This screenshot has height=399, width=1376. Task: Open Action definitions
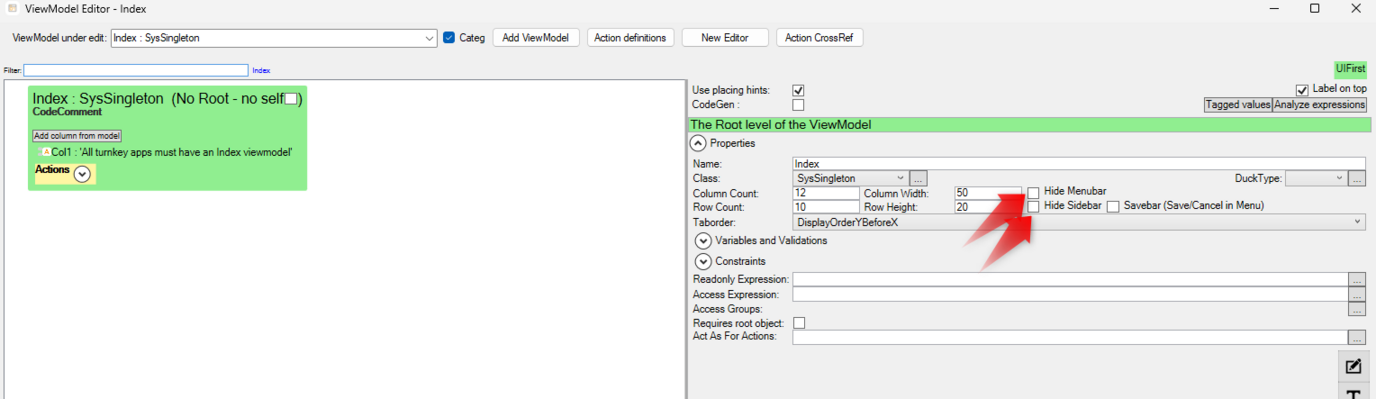630,38
